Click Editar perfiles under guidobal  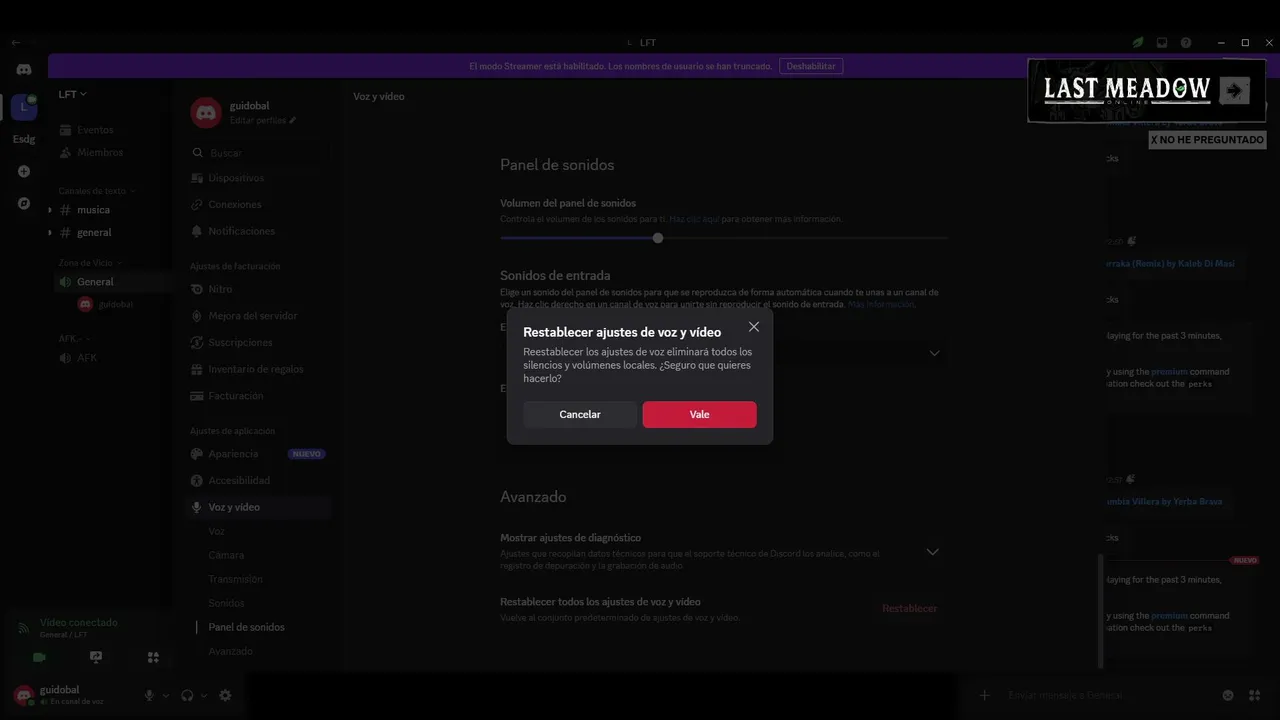tap(263, 120)
